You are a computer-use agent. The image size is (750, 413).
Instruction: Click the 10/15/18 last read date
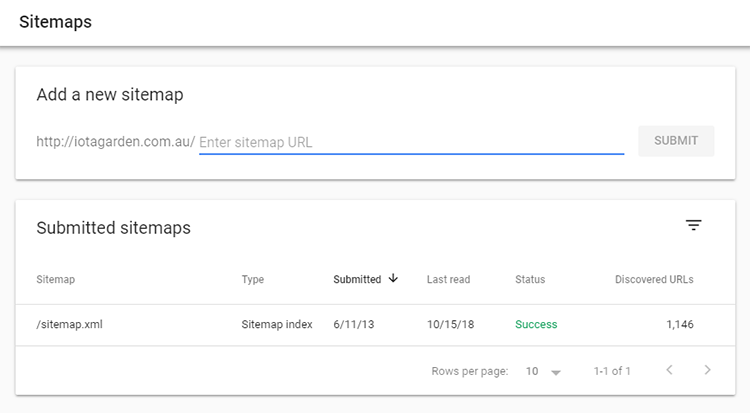pos(450,324)
